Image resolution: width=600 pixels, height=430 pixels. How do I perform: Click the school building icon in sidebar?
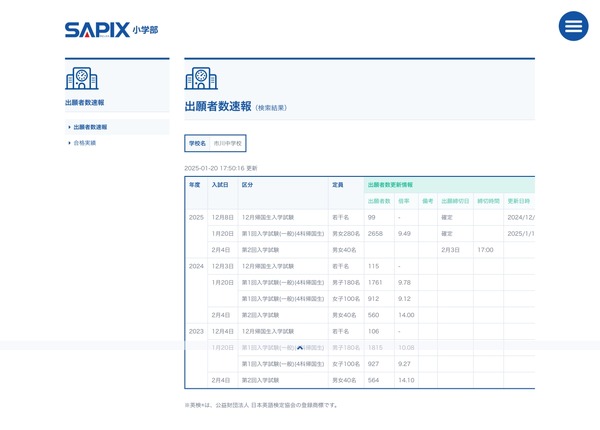pos(81,79)
